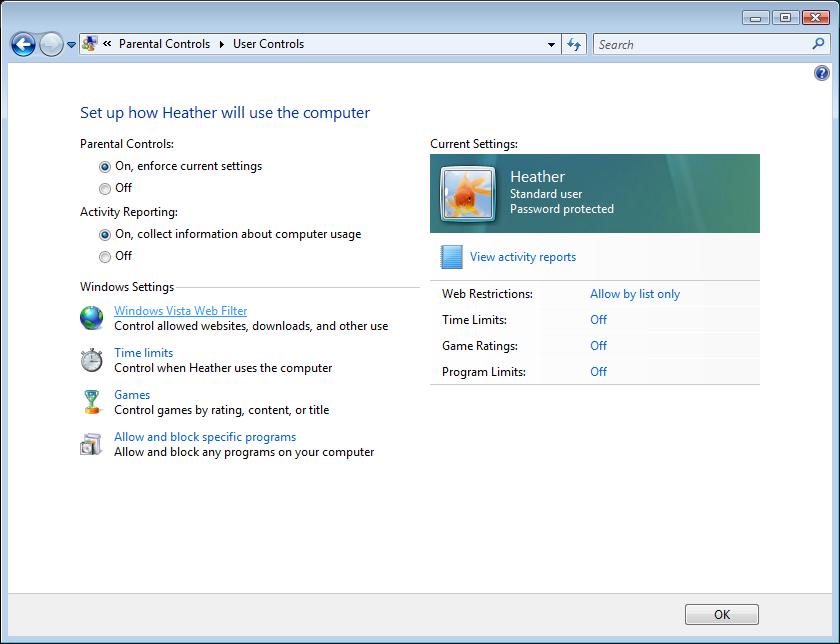Image resolution: width=840 pixels, height=644 pixels.
Task: Open Allow and block specific programs
Action: click(205, 437)
